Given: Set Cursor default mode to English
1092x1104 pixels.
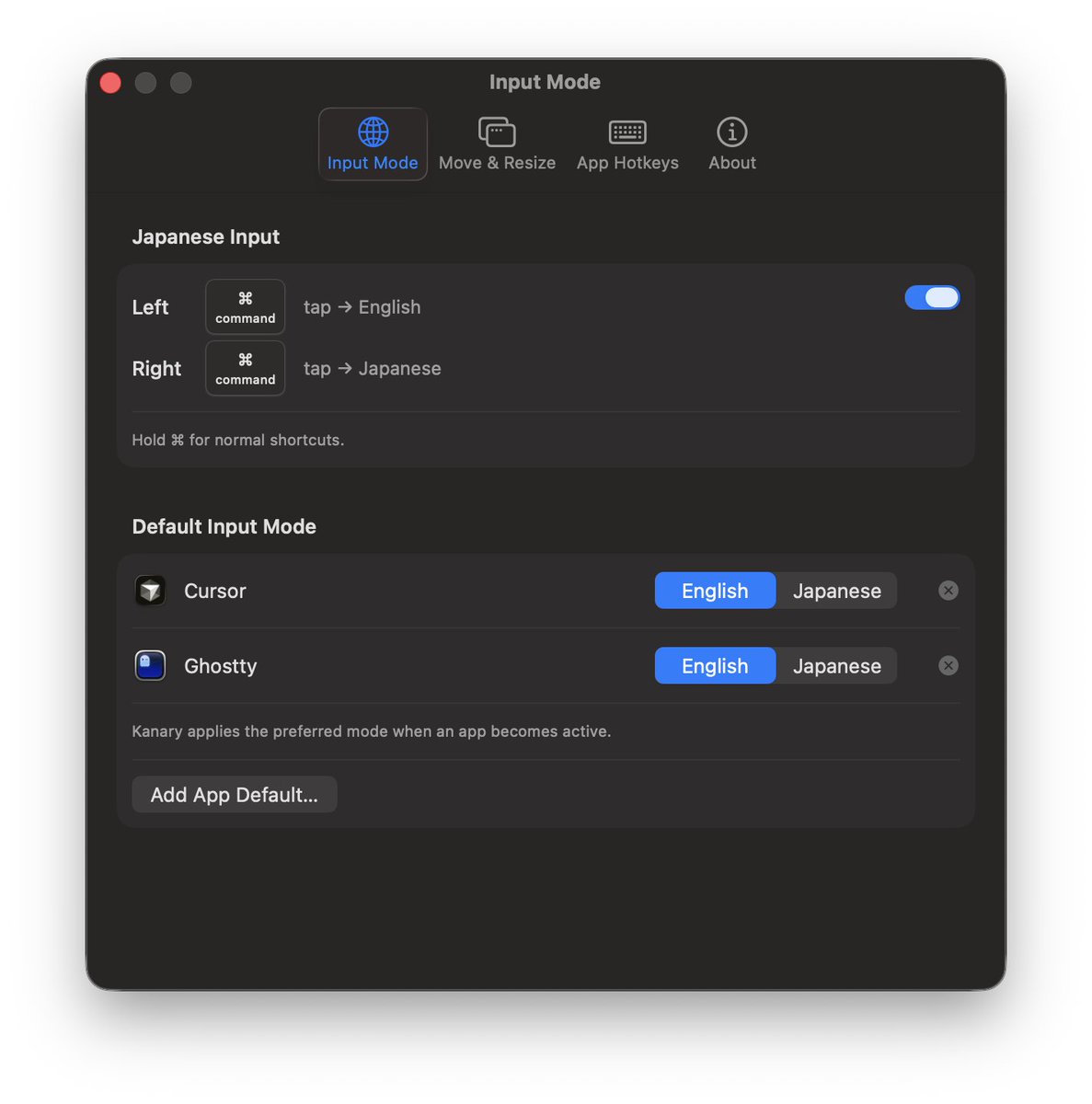Looking at the screenshot, I should (715, 591).
